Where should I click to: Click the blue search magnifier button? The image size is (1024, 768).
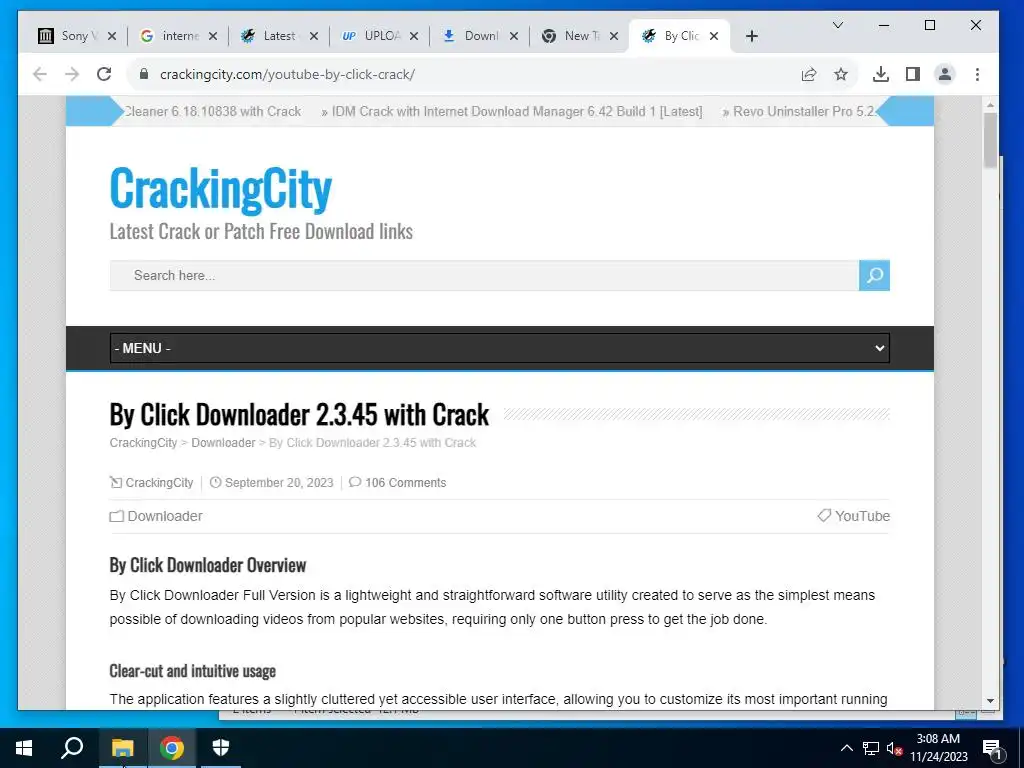pyautogui.click(x=874, y=276)
